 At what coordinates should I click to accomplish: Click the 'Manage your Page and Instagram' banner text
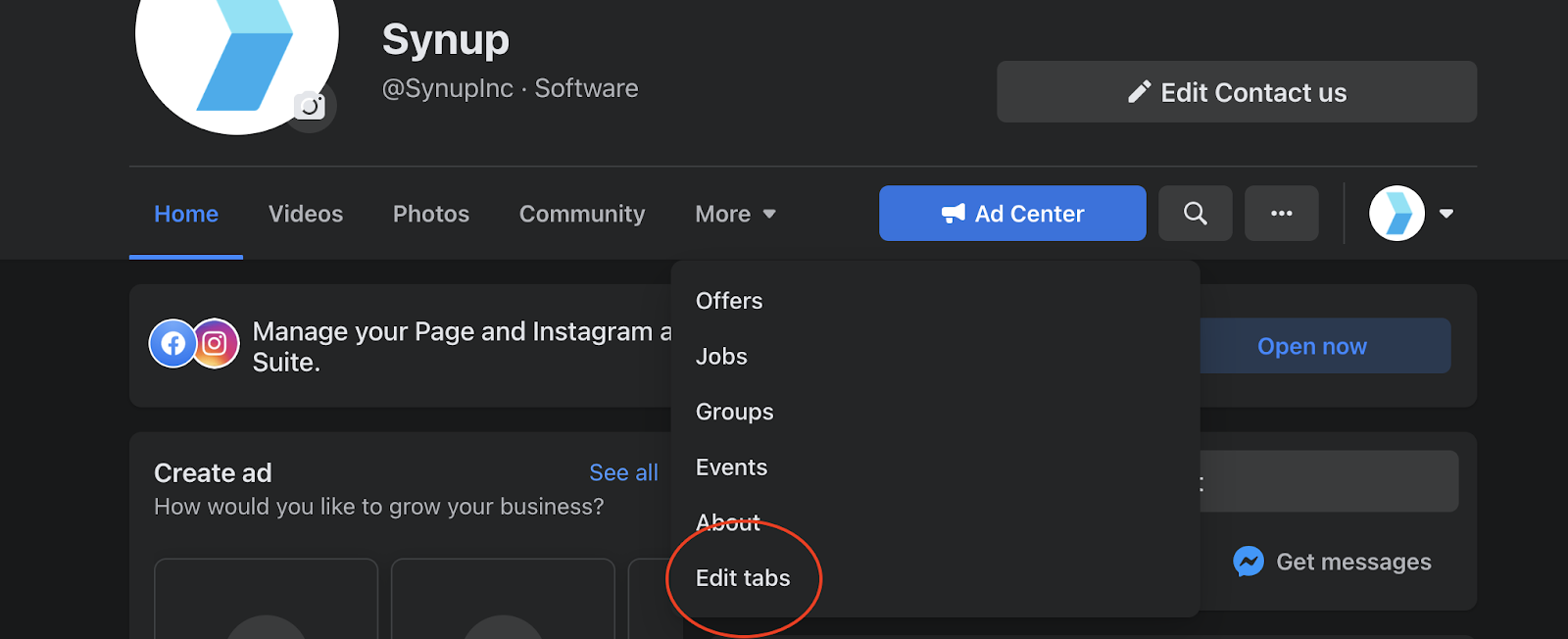(x=463, y=347)
